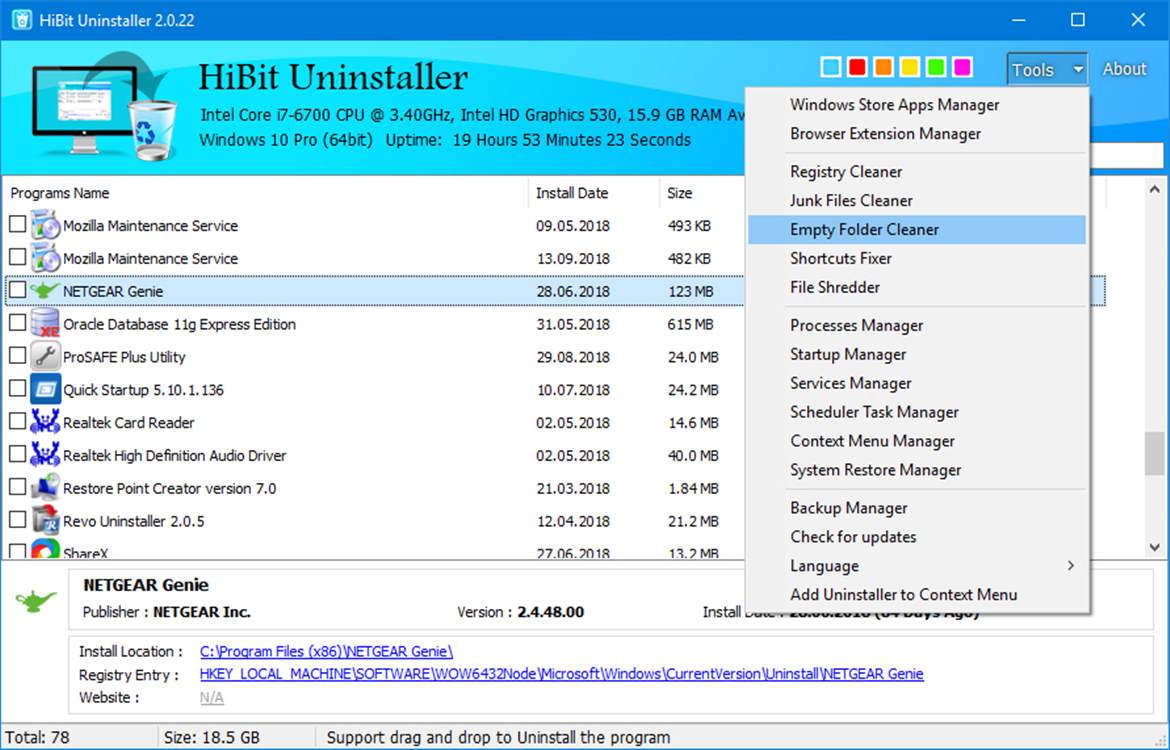This screenshot has width=1170, height=750.
Task: Click the ProSAFE Plus Utility wrench icon
Action: pos(45,356)
